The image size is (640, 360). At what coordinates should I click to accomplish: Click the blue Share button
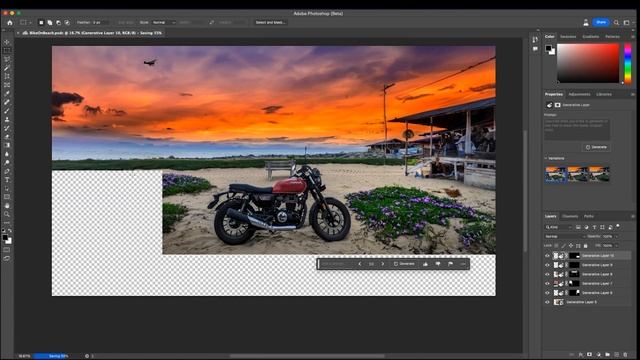(x=601, y=22)
